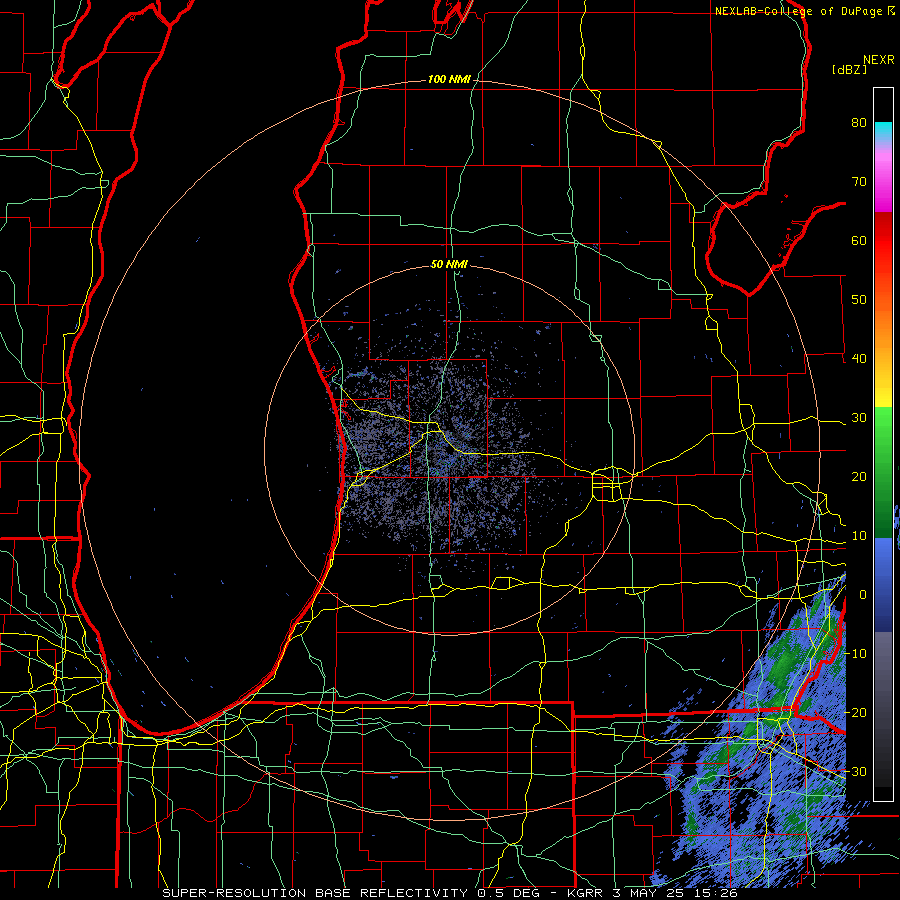Click the 50 NMI range ring label
The width and height of the screenshot is (900, 900).
[x=449, y=265]
